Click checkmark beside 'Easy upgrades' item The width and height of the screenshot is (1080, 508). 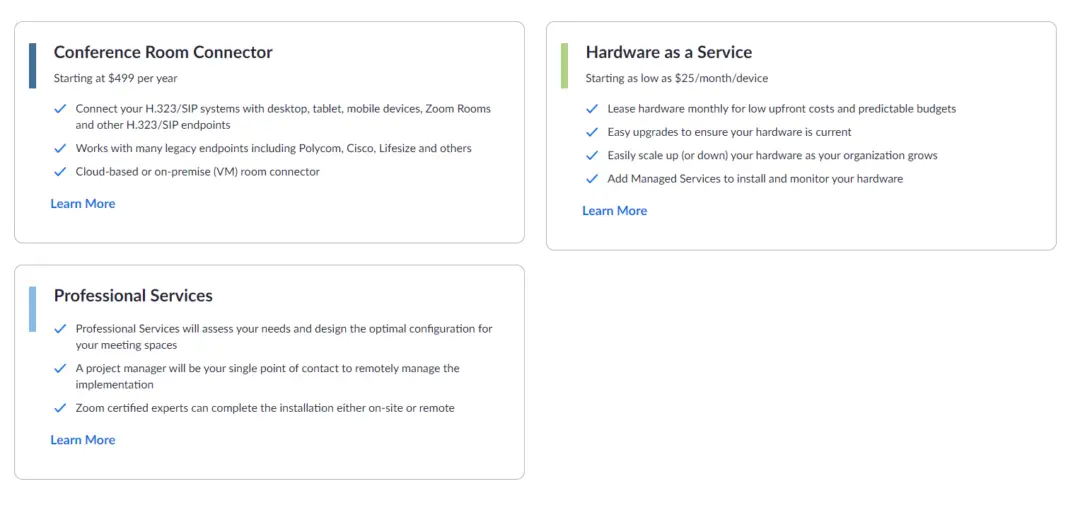(x=592, y=132)
